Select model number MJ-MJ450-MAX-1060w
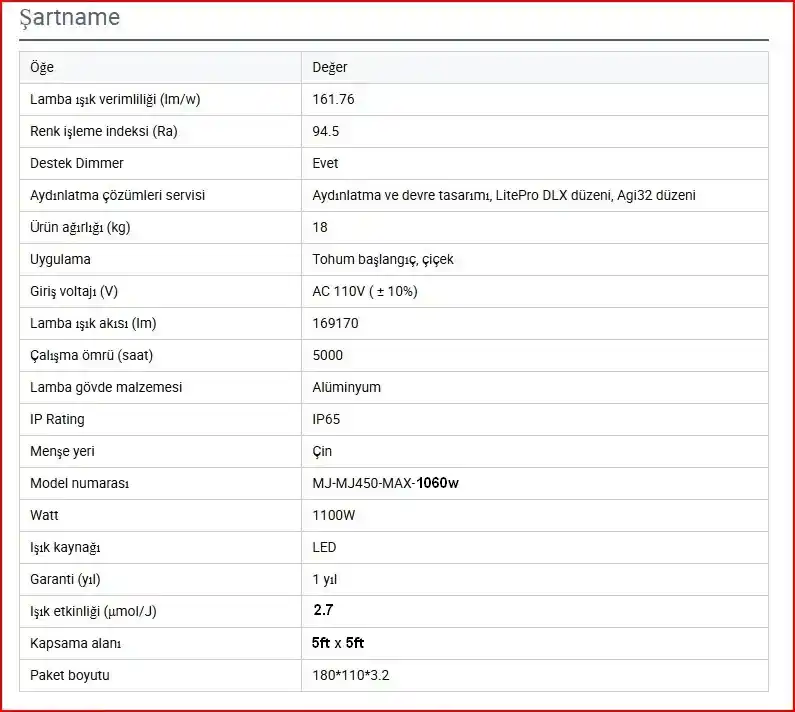This screenshot has width=795, height=712. [385, 483]
